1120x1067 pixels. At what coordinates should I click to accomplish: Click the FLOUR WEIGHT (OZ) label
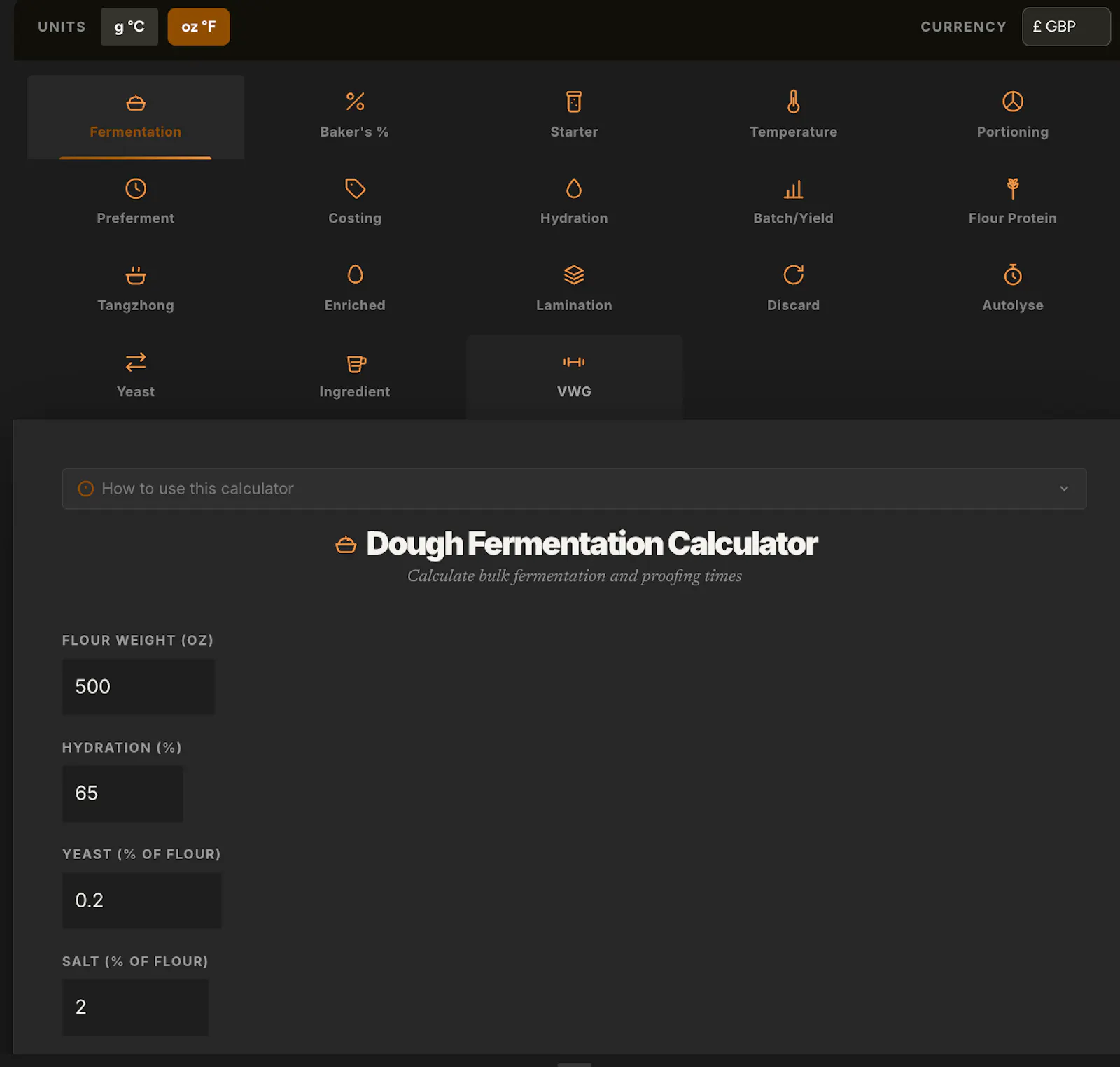click(138, 640)
